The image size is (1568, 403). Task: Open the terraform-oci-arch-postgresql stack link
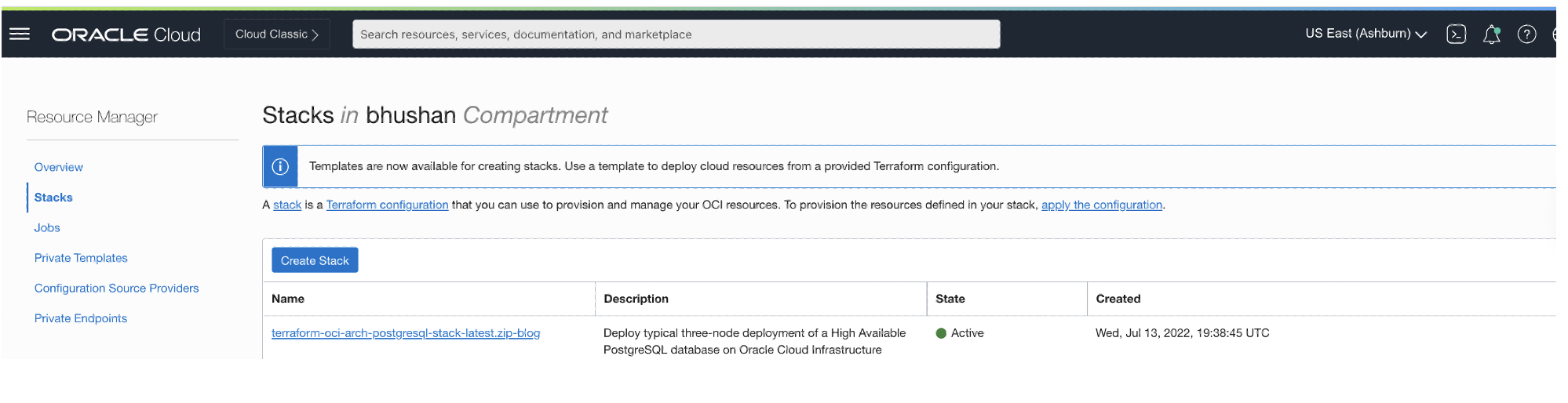(x=406, y=333)
